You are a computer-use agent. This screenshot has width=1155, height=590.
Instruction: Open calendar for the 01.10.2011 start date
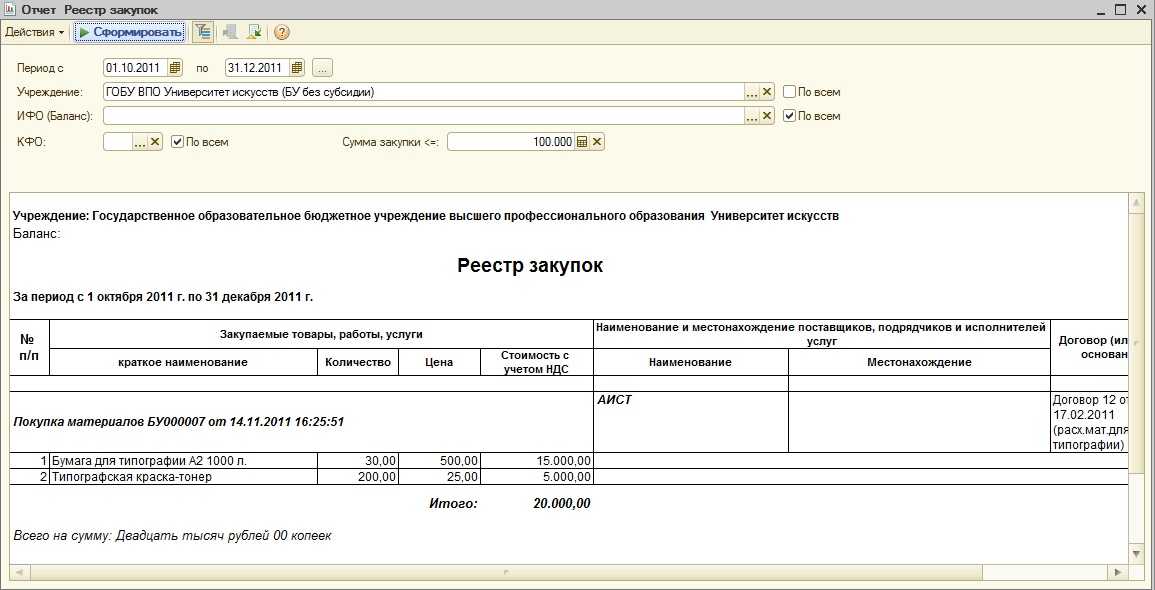pyautogui.click(x=175, y=68)
